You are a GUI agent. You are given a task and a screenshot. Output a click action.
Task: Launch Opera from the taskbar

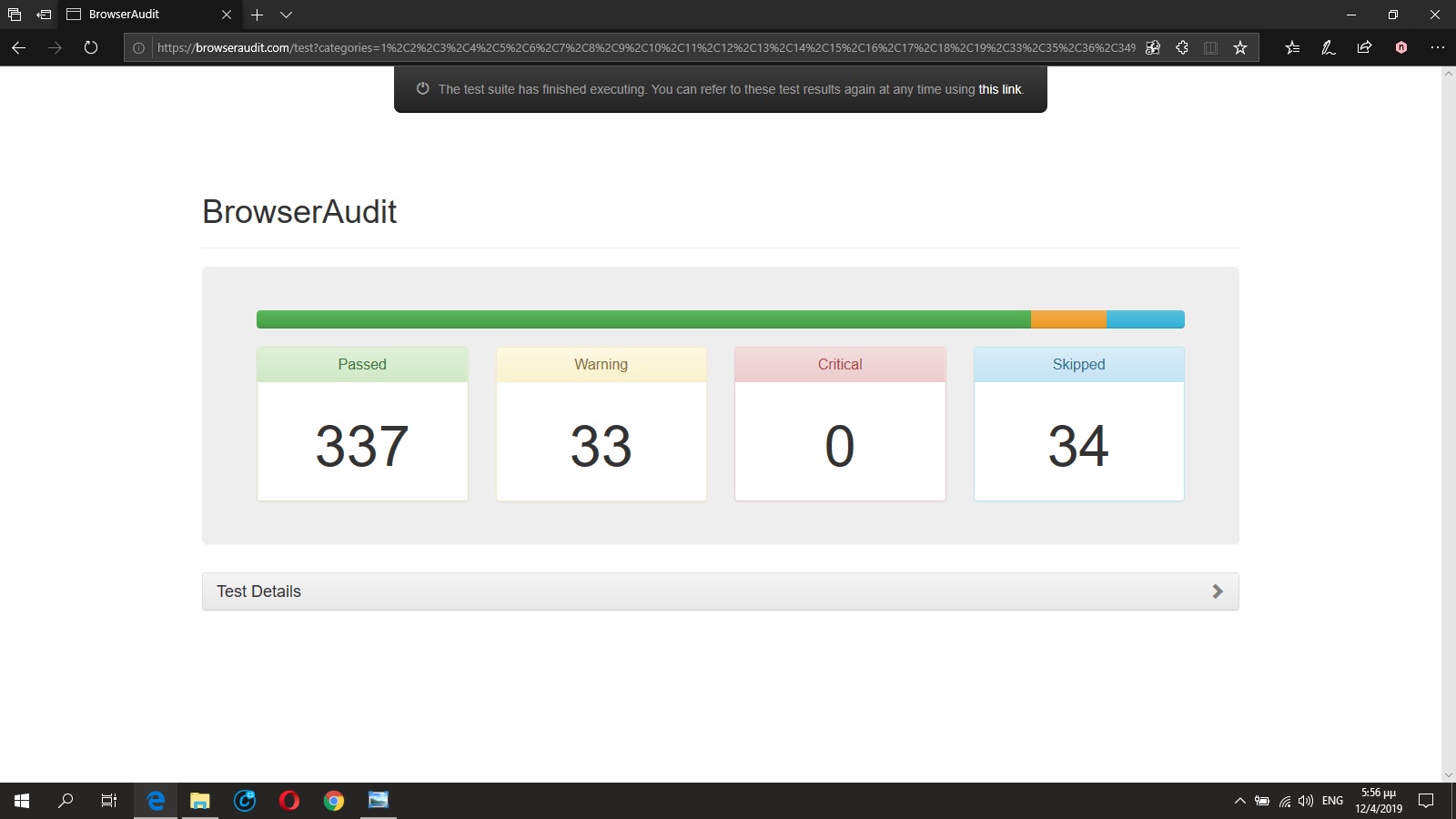click(289, 801)
